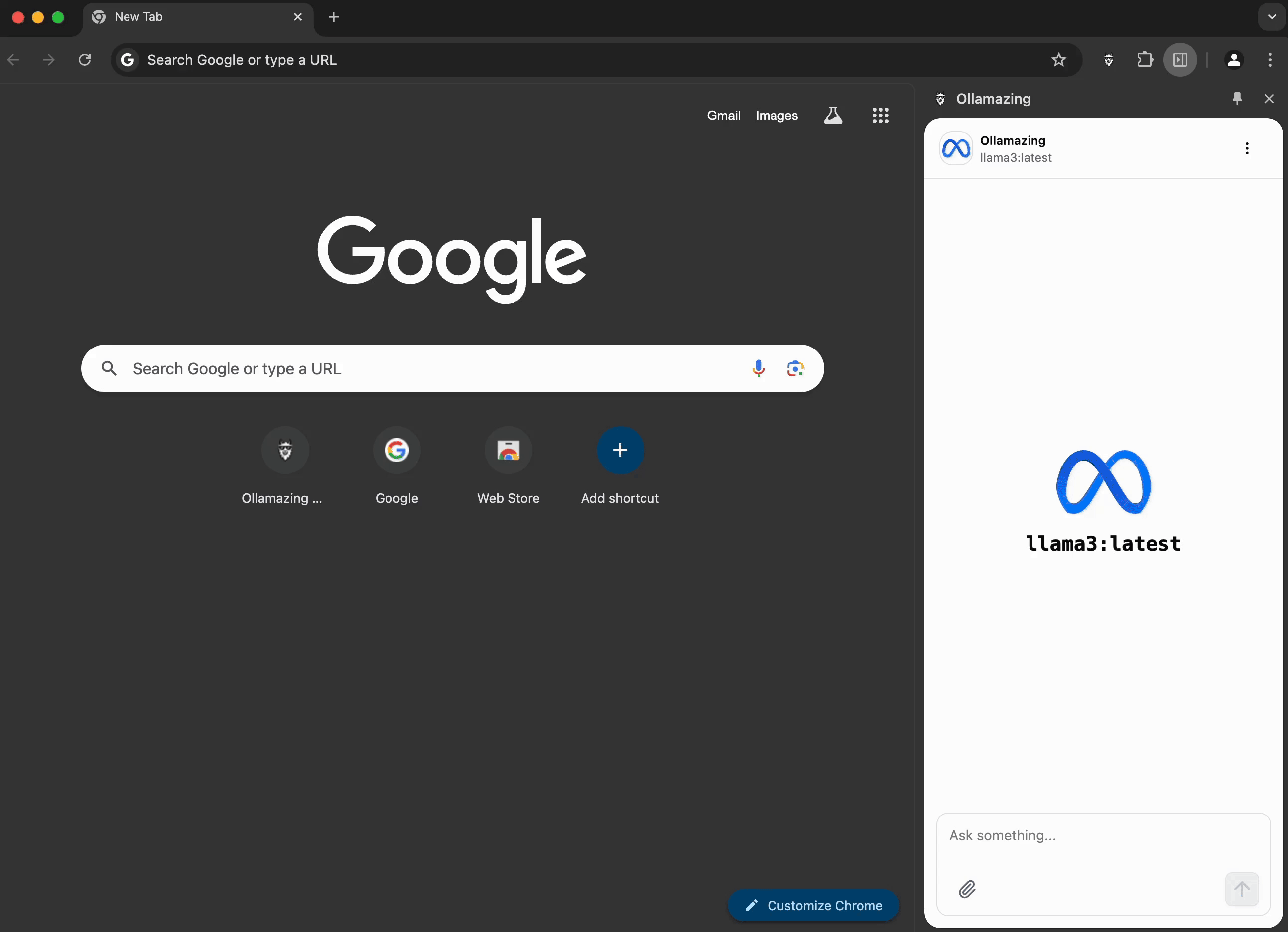1288x932 pixels.
Task: Click Customize Chrome button
Action: pyautogui.click(x=813, y=905)
